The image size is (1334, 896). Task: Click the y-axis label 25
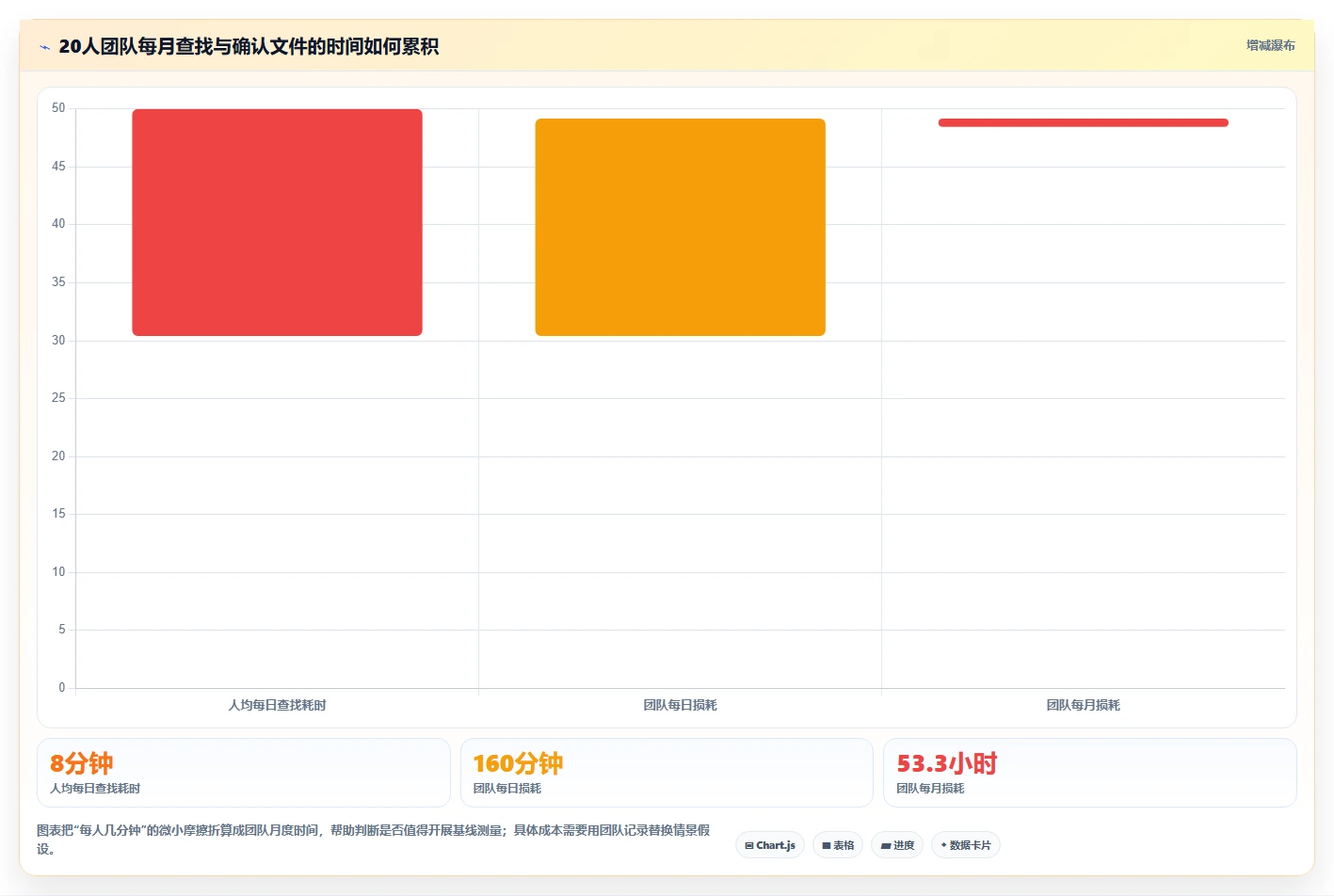(x=58, y=398)
